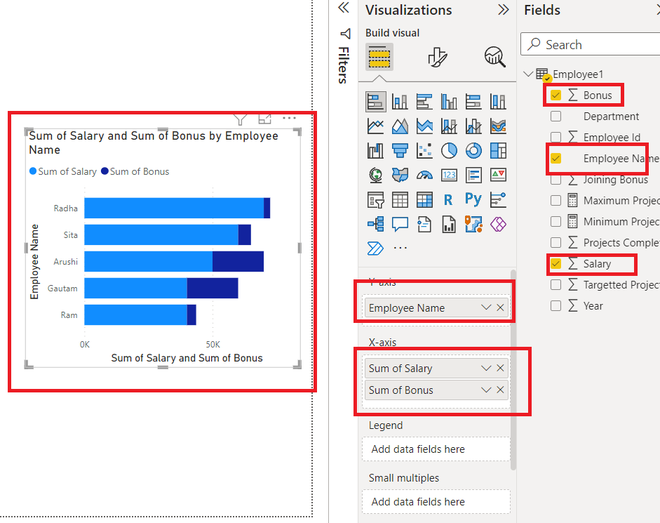Choose the Clustered column chart visual
This screenshot has width=660, height=523.
coord(449,101)
